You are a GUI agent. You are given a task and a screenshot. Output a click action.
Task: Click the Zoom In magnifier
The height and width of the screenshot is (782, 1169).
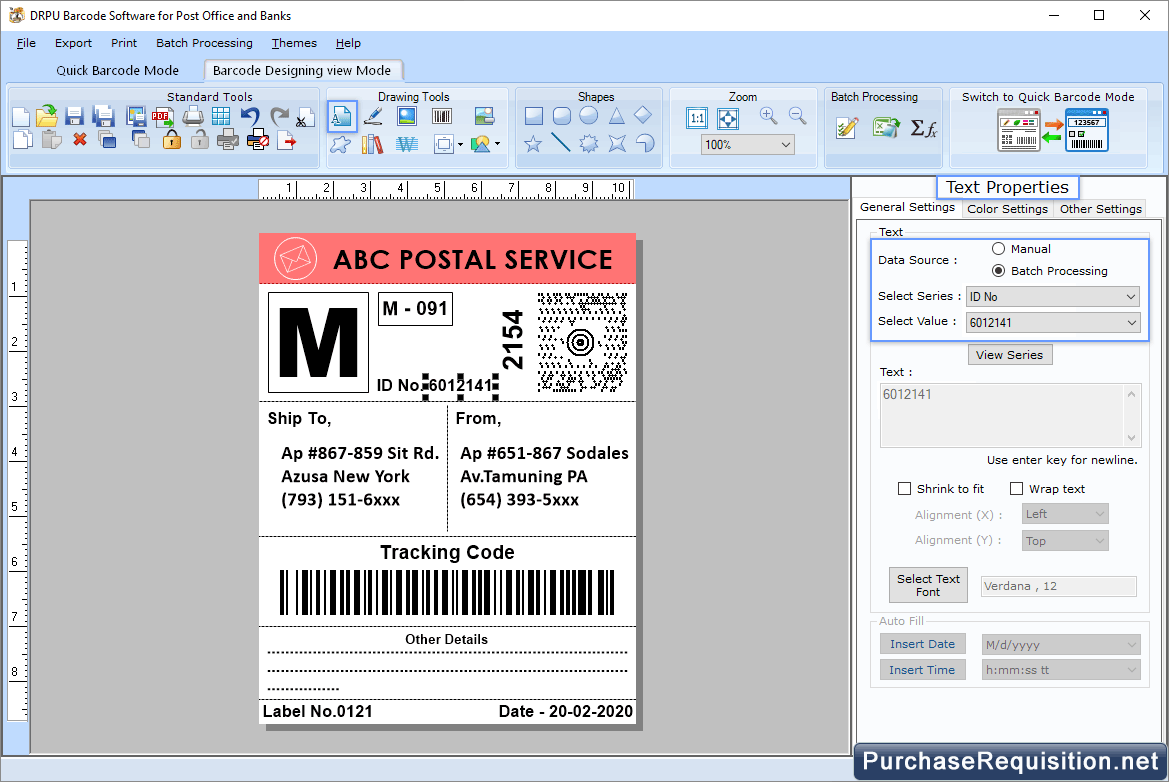tap(768, 116)
